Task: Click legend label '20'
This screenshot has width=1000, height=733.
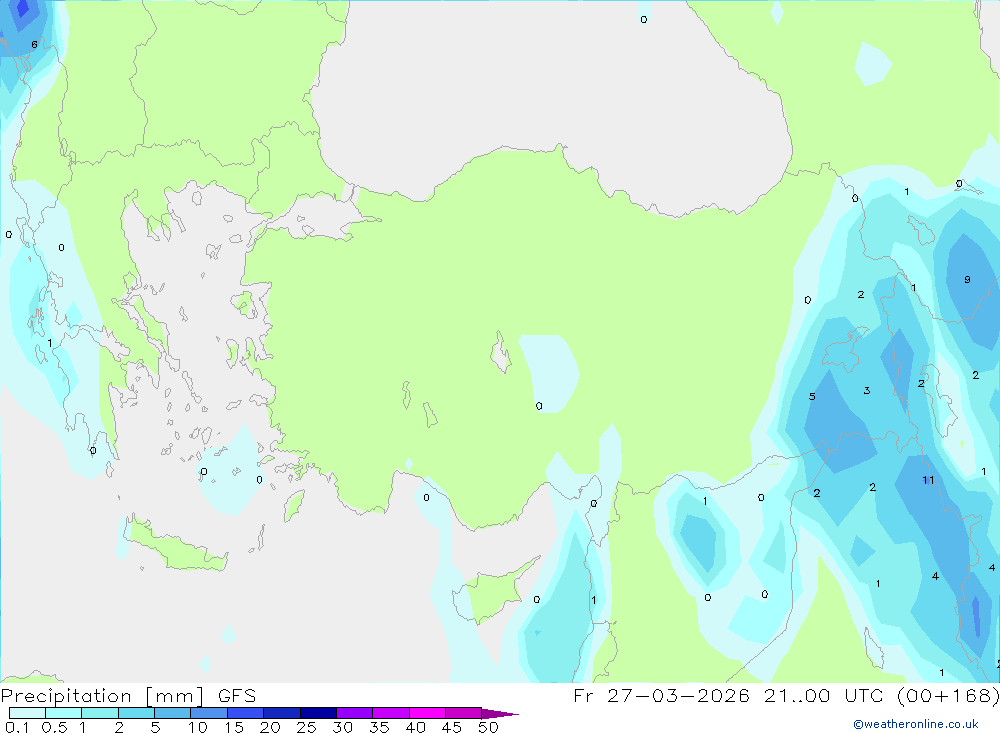Action: tap(270, 727)
